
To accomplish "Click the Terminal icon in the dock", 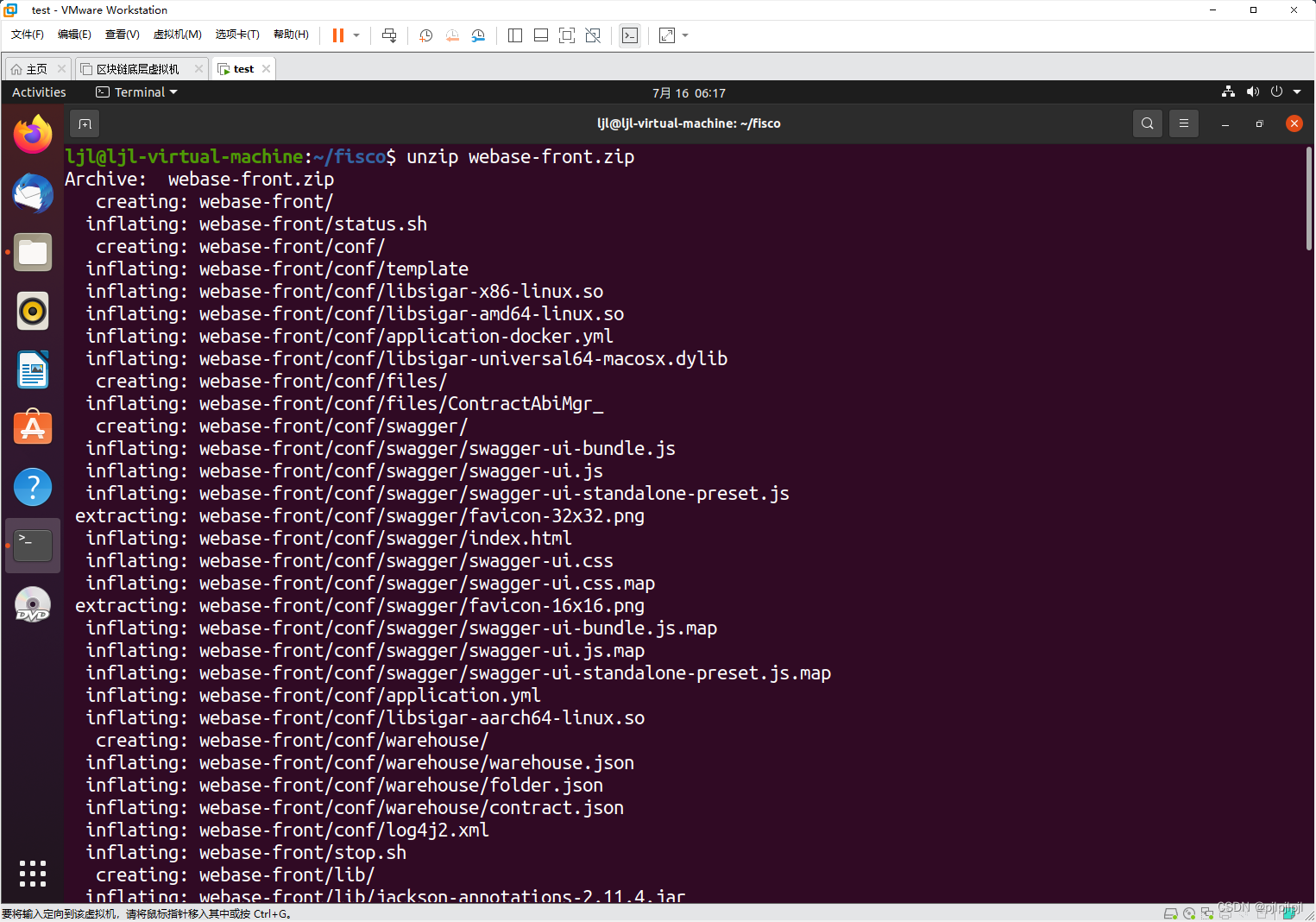I will [x=33, y=546].
